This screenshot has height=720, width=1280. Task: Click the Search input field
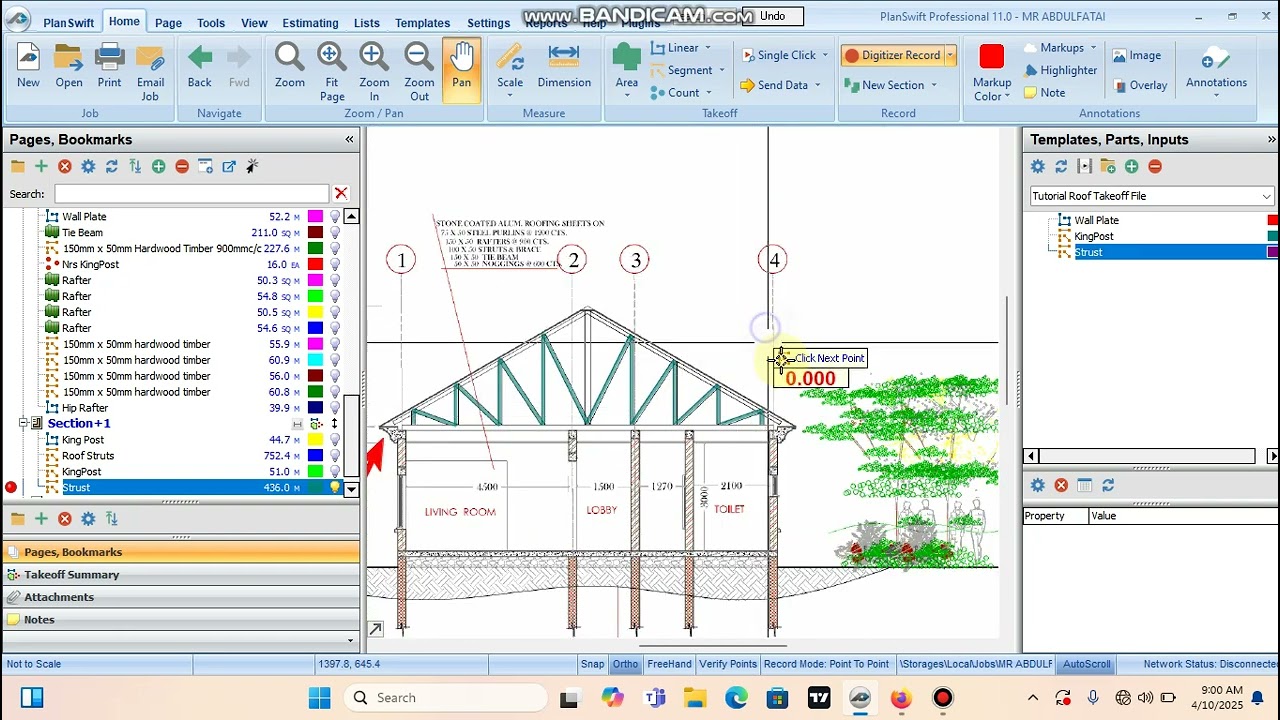(x=191, y=194)
